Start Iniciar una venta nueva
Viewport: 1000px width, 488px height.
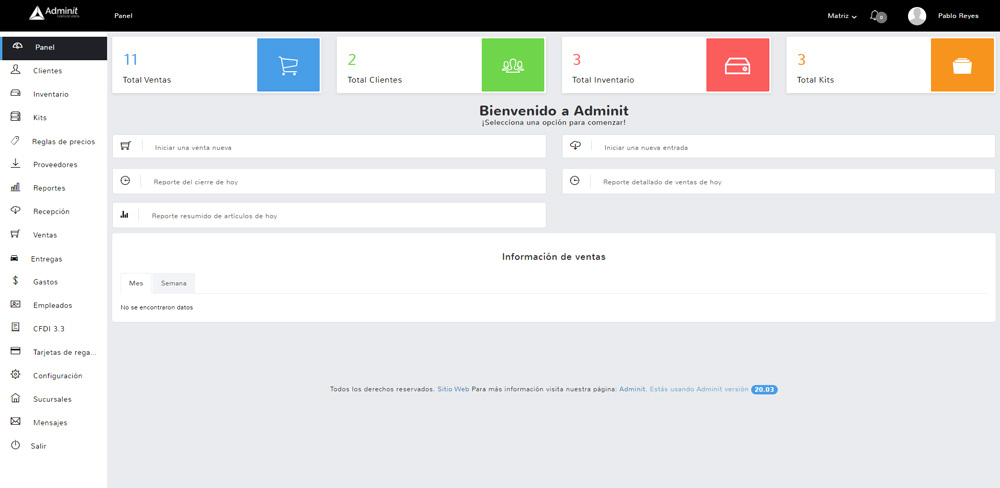point(193,147)
